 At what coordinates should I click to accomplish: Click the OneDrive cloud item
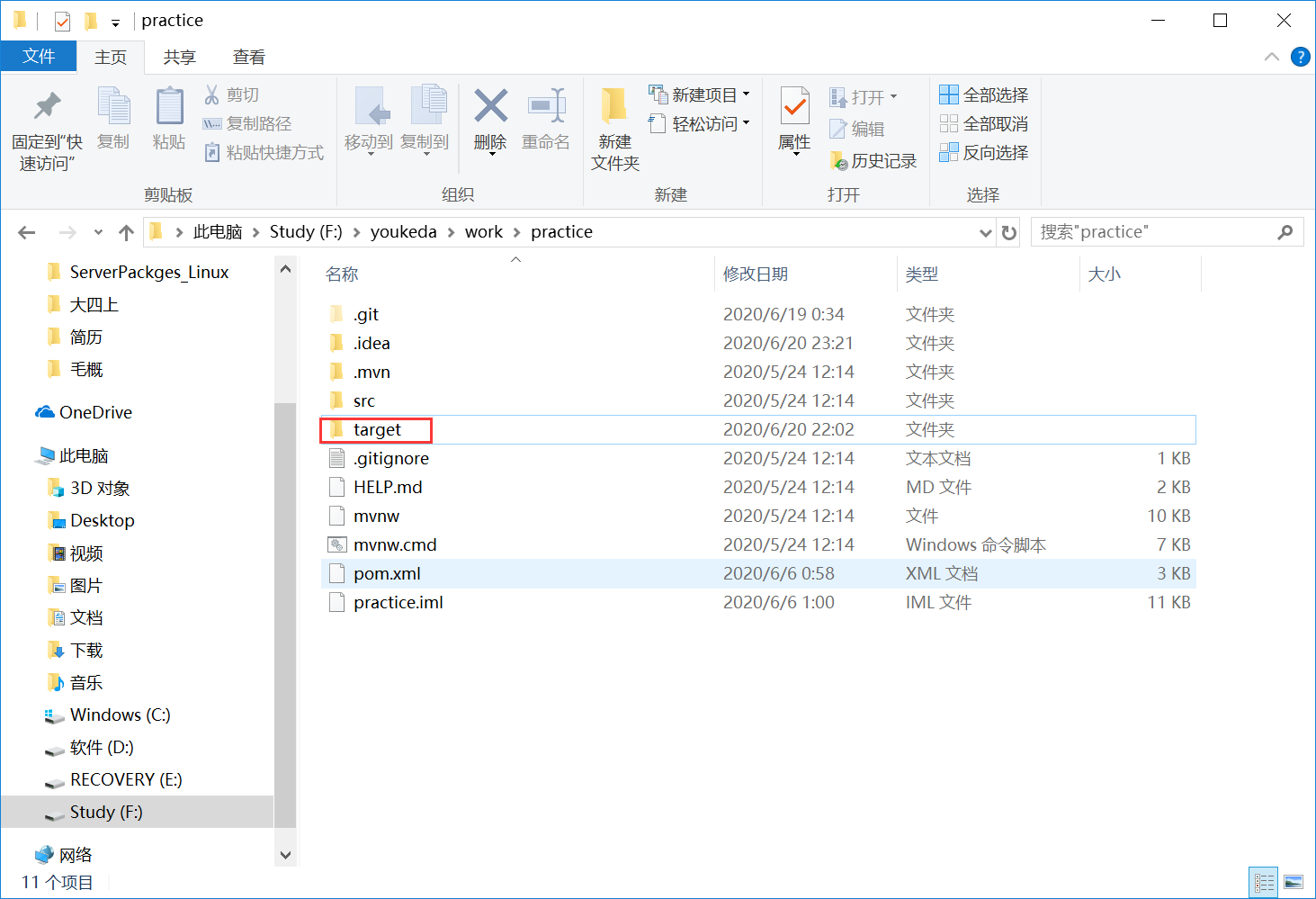coord(84,412)
